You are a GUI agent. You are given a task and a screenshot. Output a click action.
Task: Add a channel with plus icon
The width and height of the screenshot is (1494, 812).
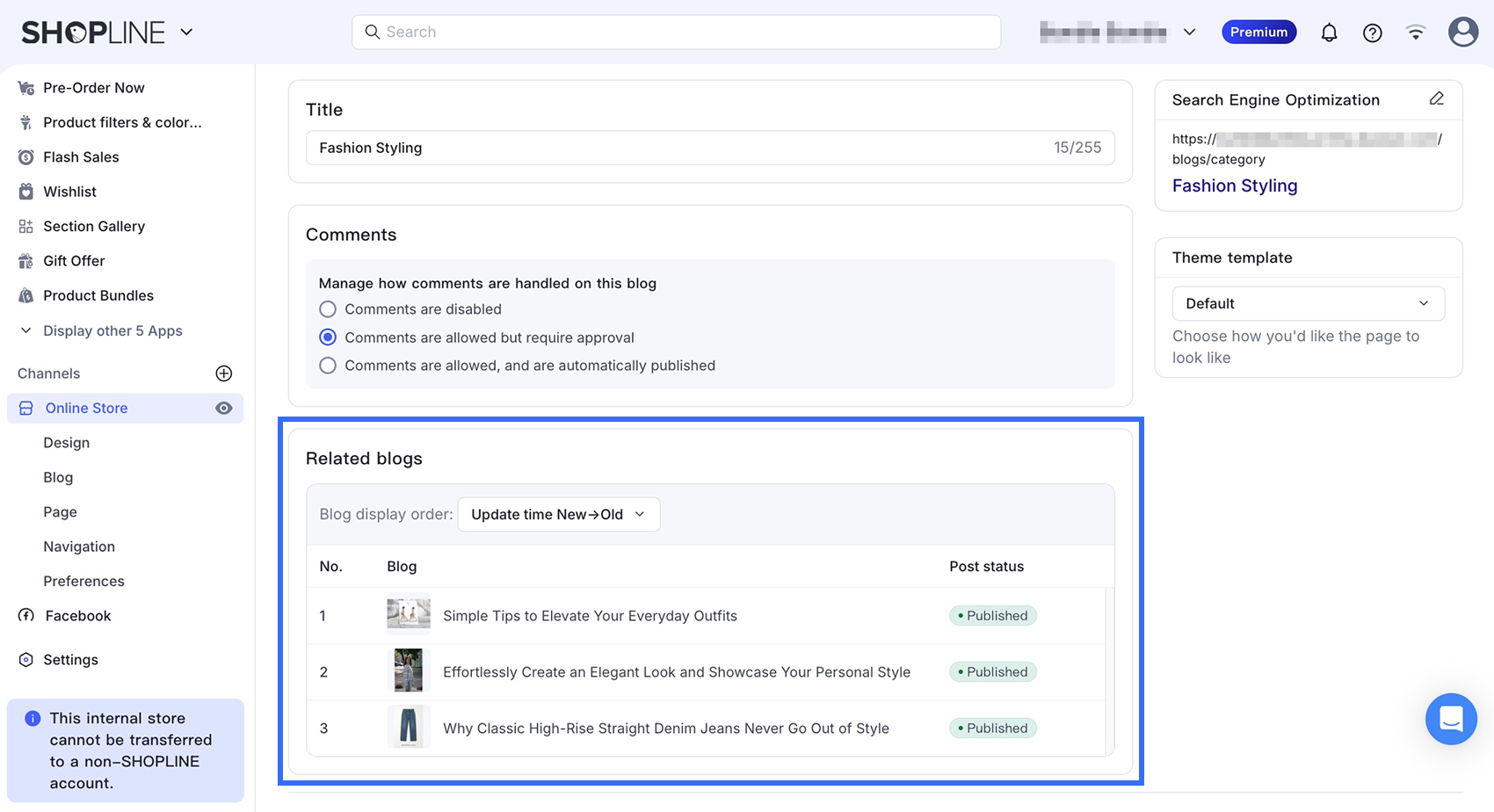[x=224, y=373]
